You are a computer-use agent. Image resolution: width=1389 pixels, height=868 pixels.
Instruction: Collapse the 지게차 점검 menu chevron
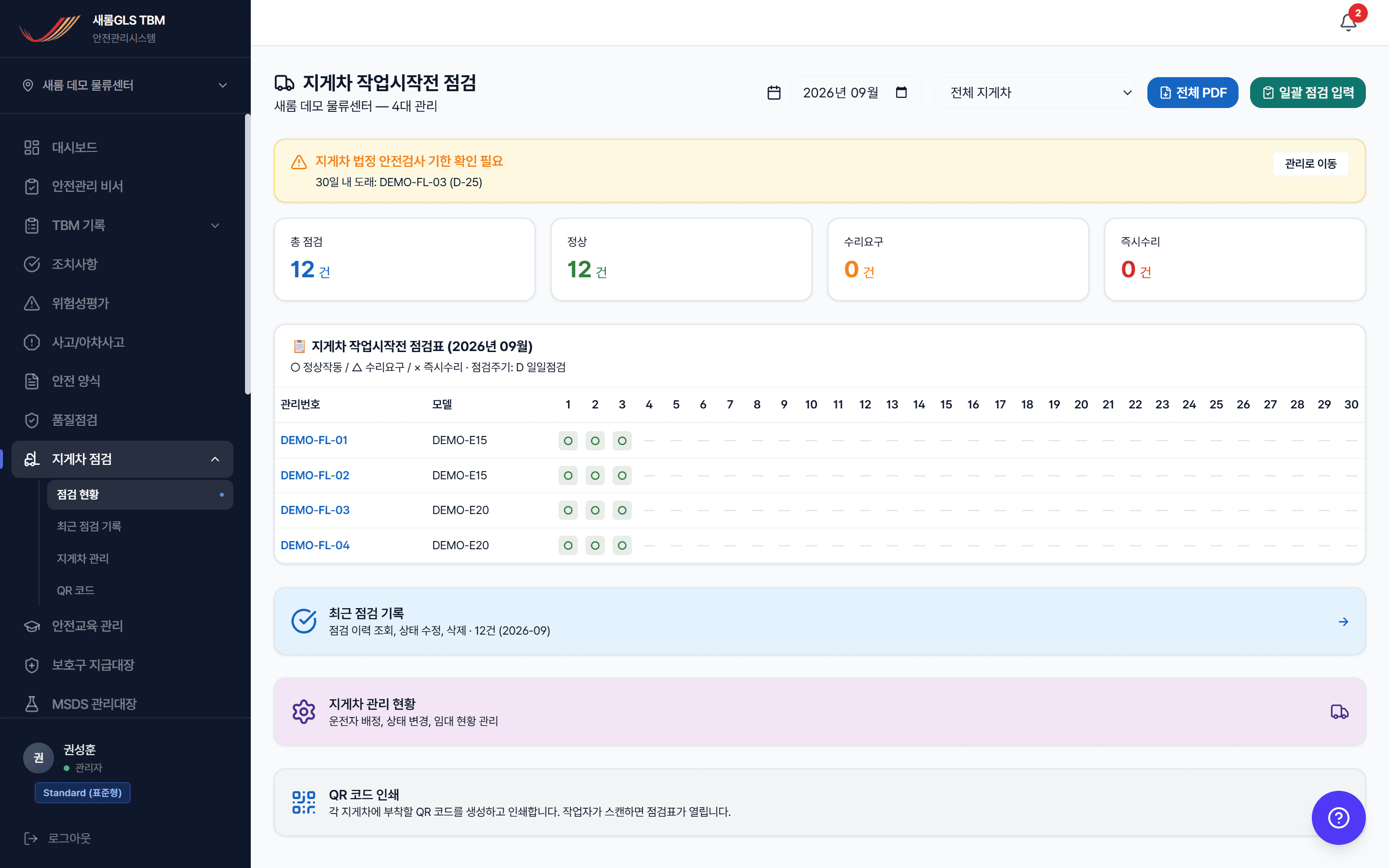pyautogui.click(x=215, y=459)
